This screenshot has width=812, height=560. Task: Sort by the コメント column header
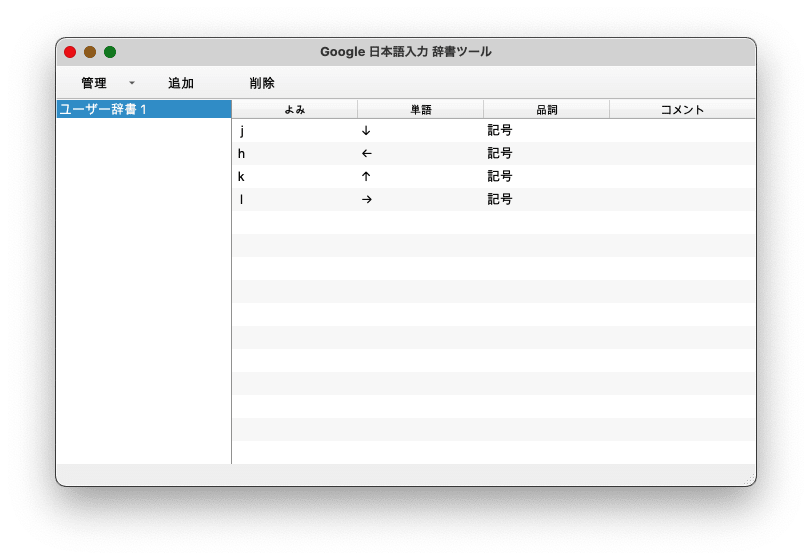coord(682,109)
